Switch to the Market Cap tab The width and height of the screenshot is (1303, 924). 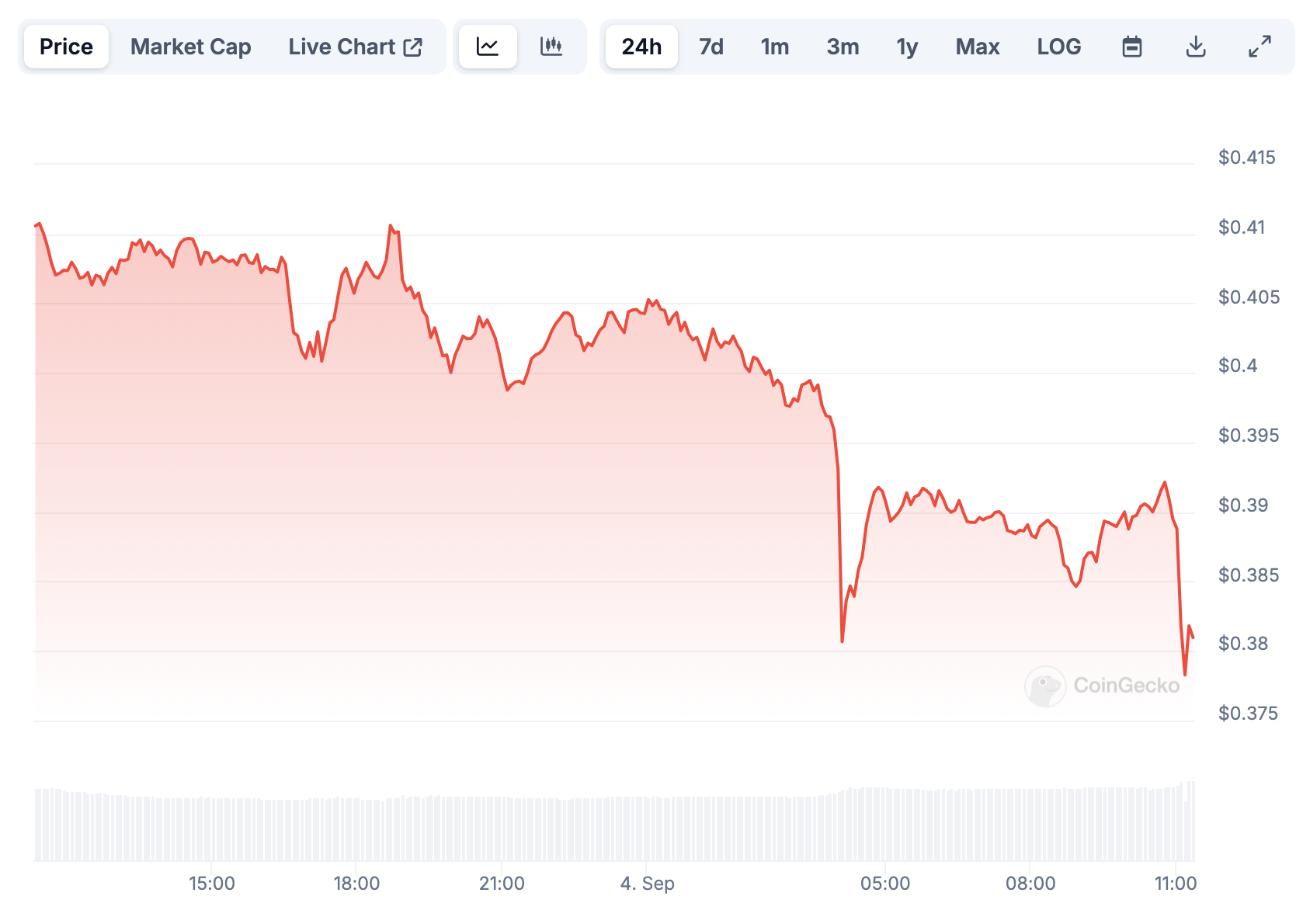coord(190,47)
